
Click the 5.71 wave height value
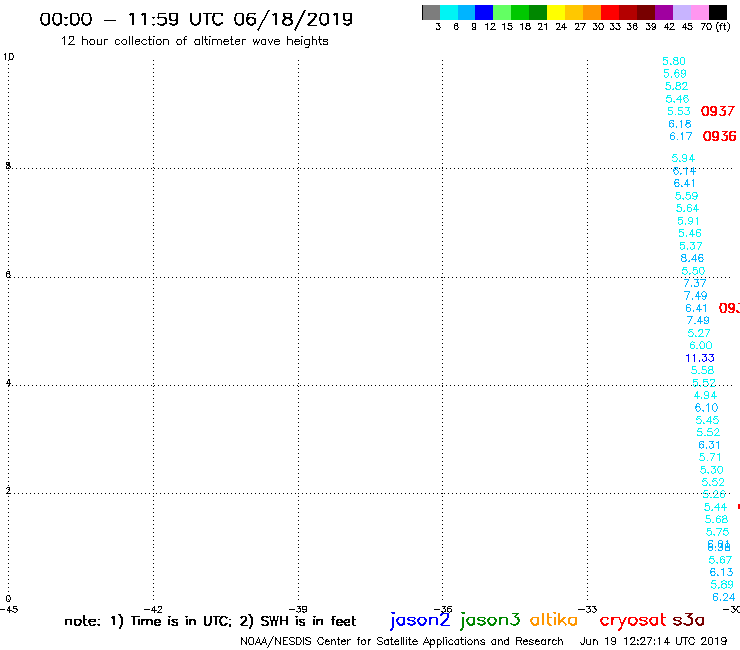pos(710,457)
